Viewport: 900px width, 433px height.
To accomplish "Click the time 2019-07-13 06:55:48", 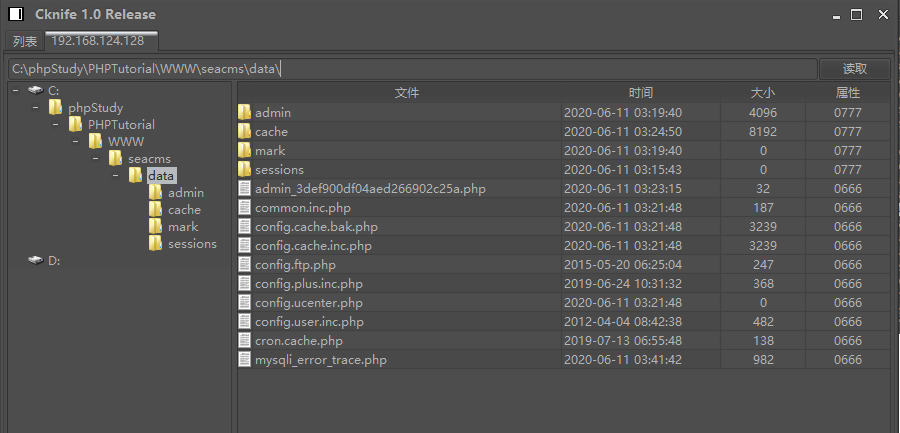I will [x=623, y=341].
